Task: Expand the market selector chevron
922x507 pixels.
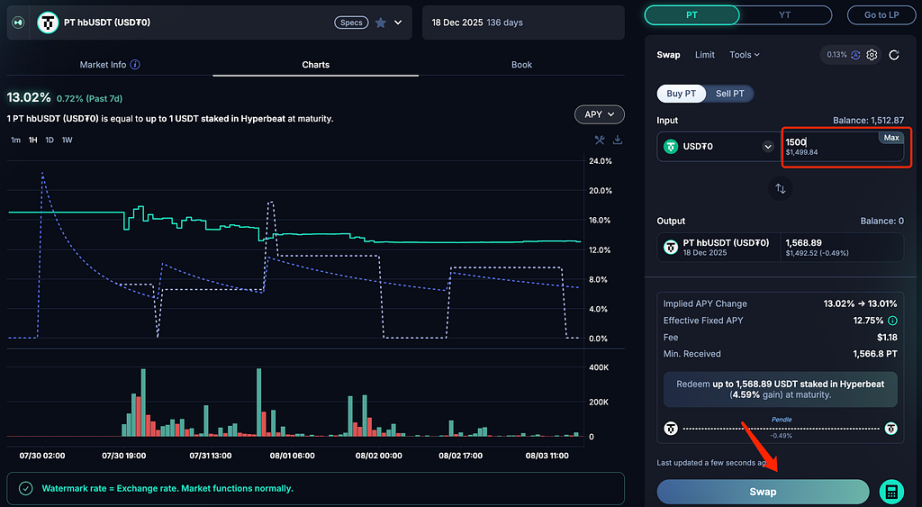Action: pos(398,22)
